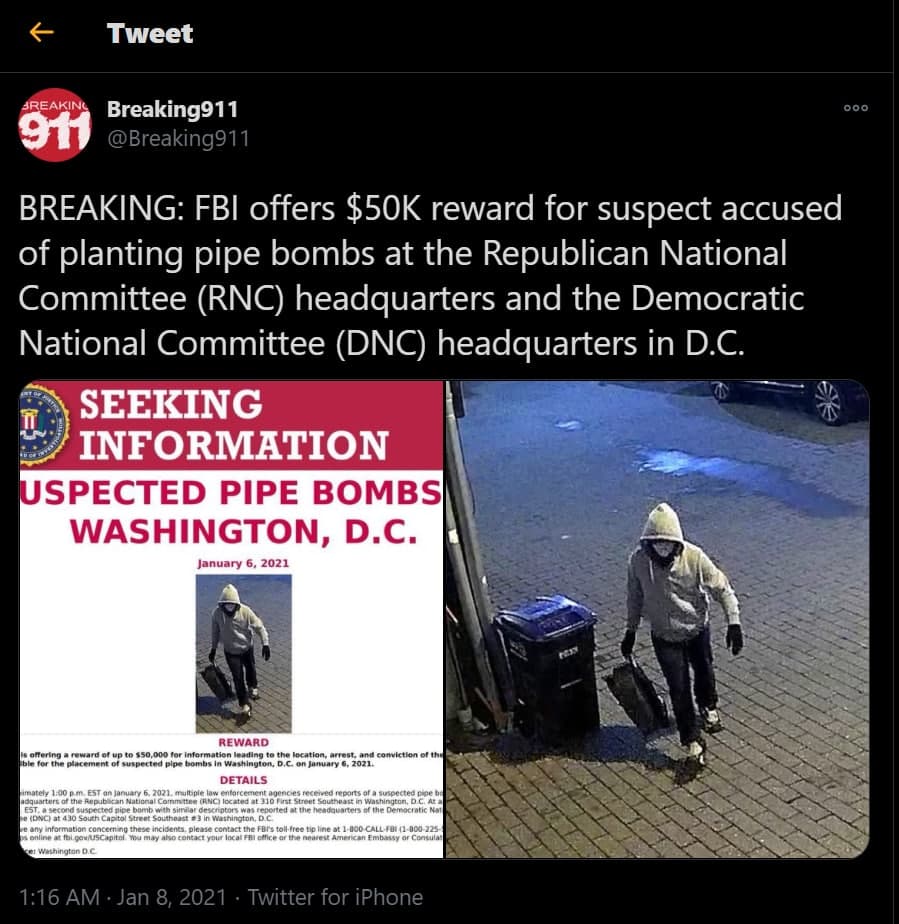
Task: Open the Breaking911 display name link
Action: 173,109
